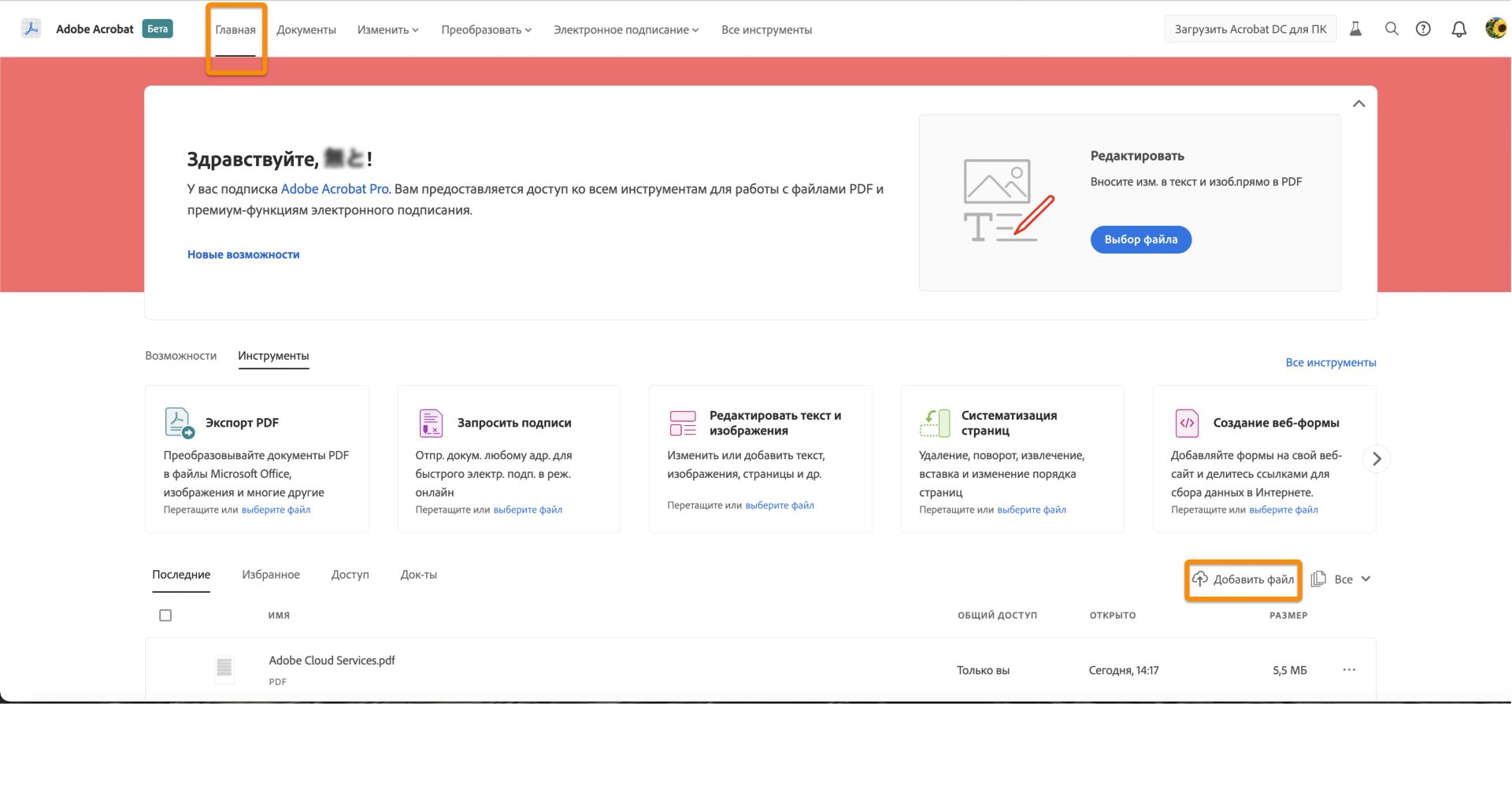Click выберите файл under Редактировать текст и изображения
Viewport: 1512px width, 796px height.
[x=780, y=505]
